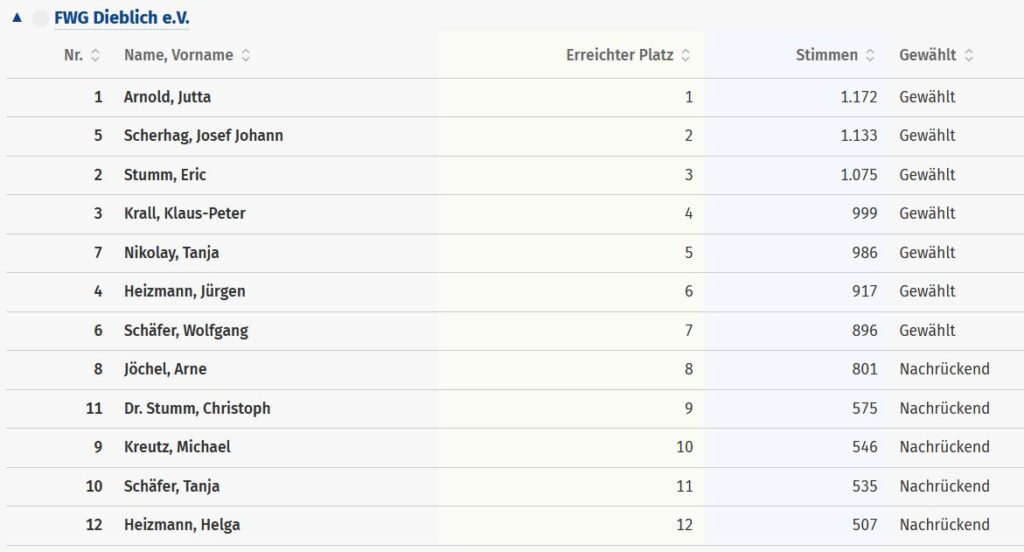Image resolution: width=1024 pixels, height=552 pixels.
Task: Click the Nr. column header text
Action: 73,55
